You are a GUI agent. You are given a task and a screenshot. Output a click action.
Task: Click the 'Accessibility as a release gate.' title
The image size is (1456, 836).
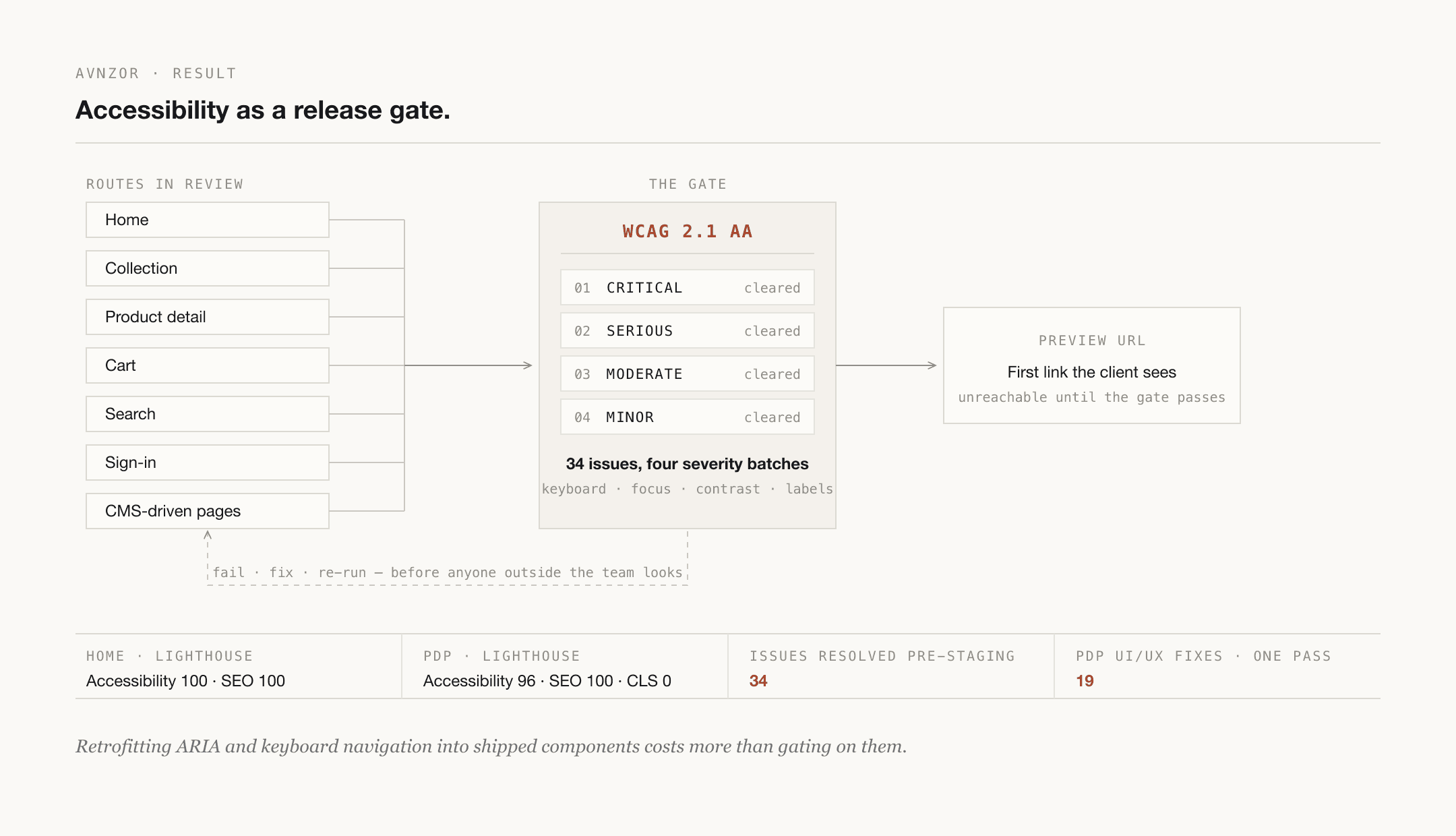point(263,110)
